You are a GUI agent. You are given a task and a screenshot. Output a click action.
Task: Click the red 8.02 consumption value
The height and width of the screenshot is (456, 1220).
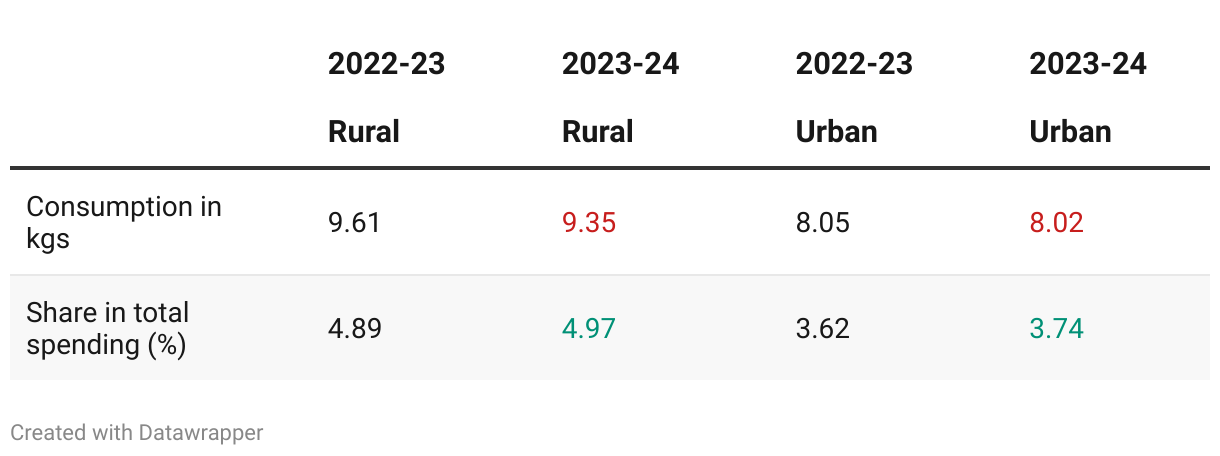pos(1057,222)
